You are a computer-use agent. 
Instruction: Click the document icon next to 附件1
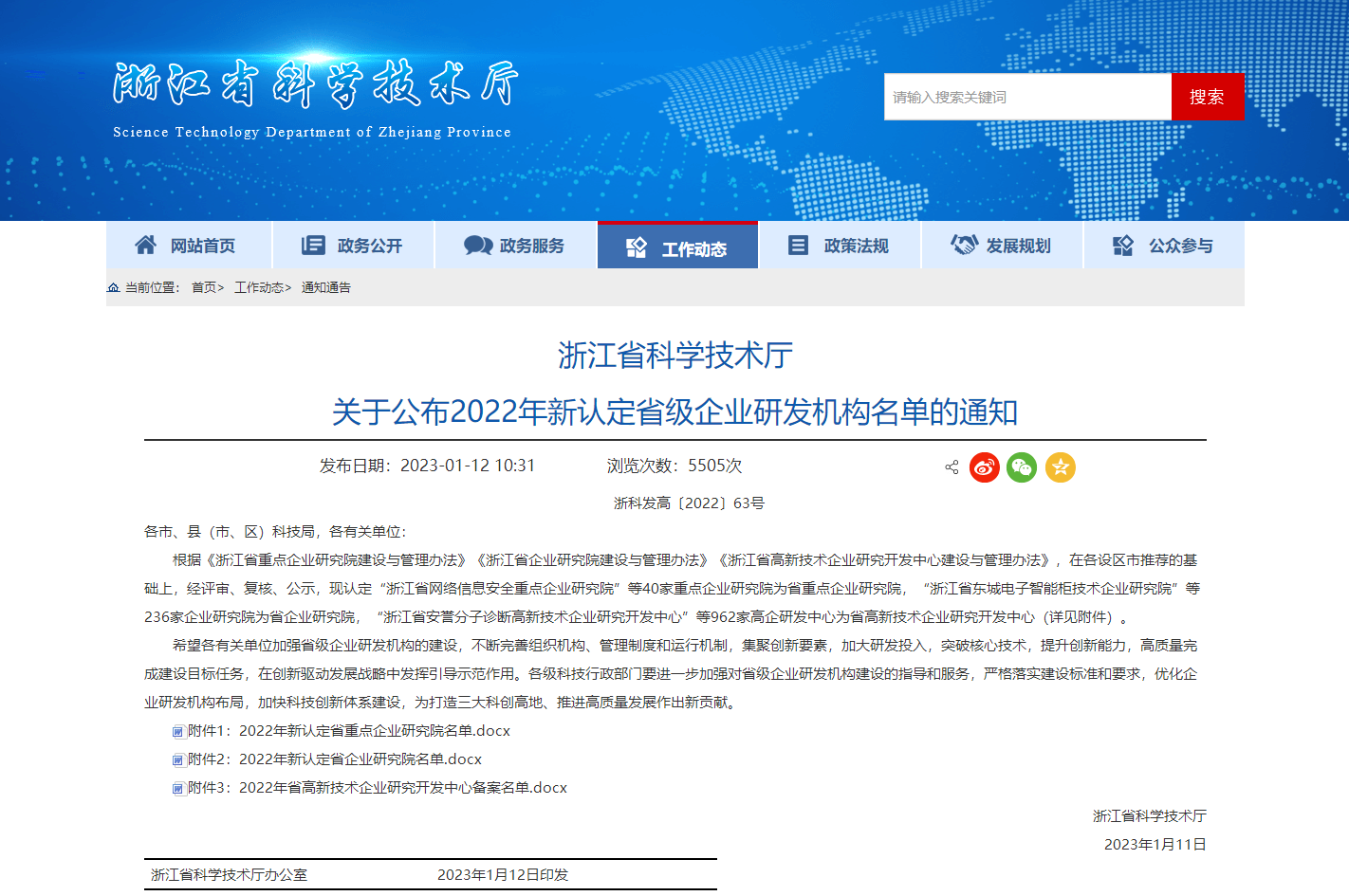coord(178,732)
